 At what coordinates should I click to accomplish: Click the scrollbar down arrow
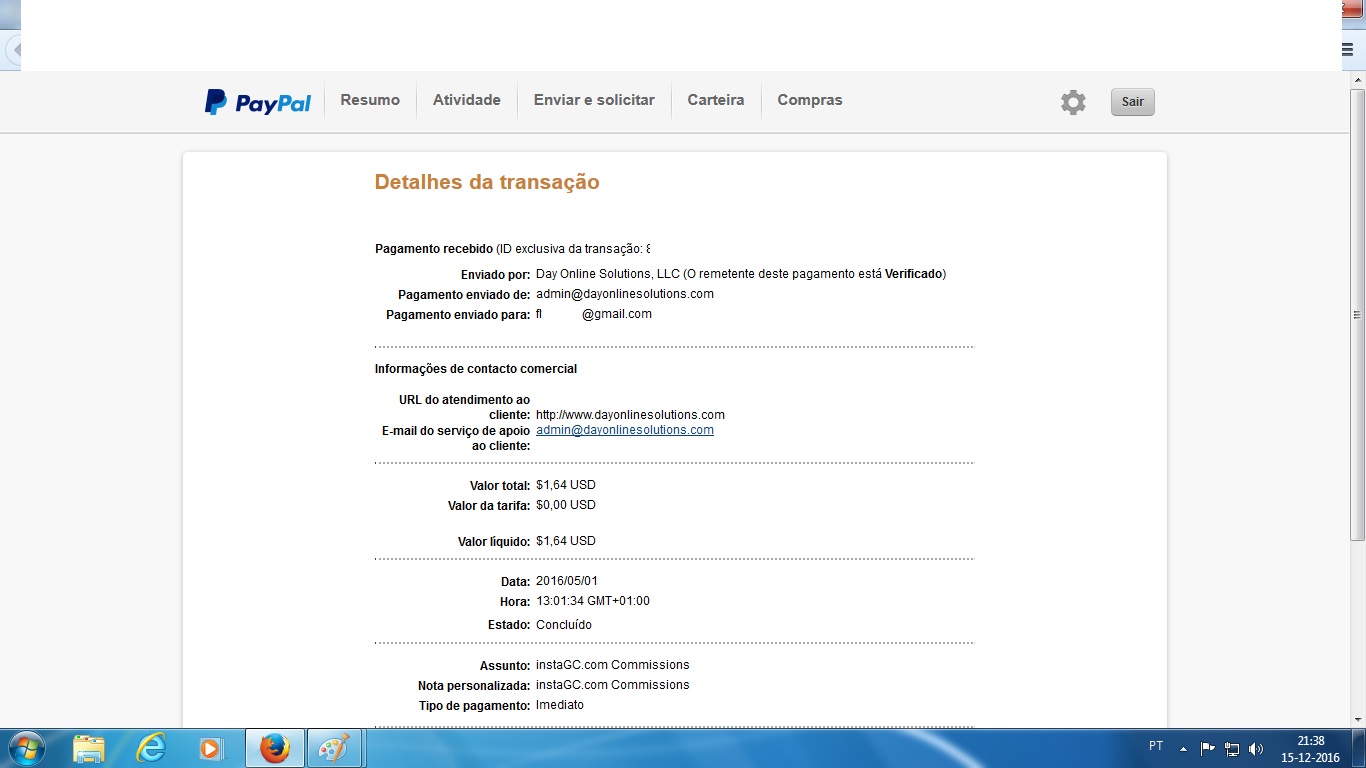coord(1357,719)
